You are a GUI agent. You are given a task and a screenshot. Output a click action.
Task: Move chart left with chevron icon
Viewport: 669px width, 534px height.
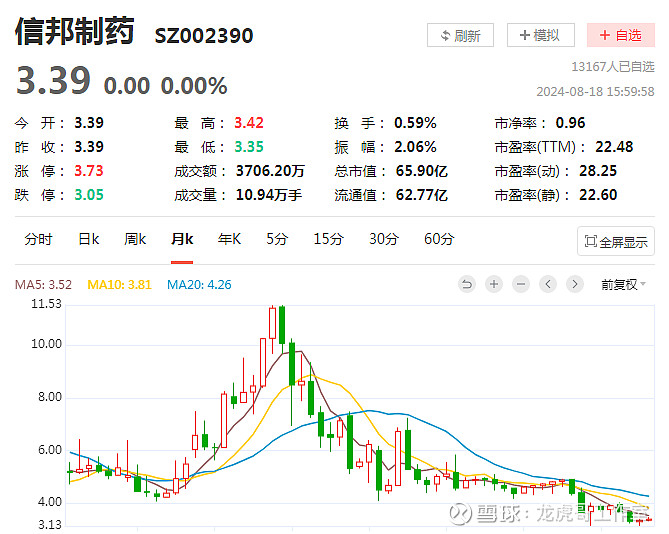coord(548,284)
